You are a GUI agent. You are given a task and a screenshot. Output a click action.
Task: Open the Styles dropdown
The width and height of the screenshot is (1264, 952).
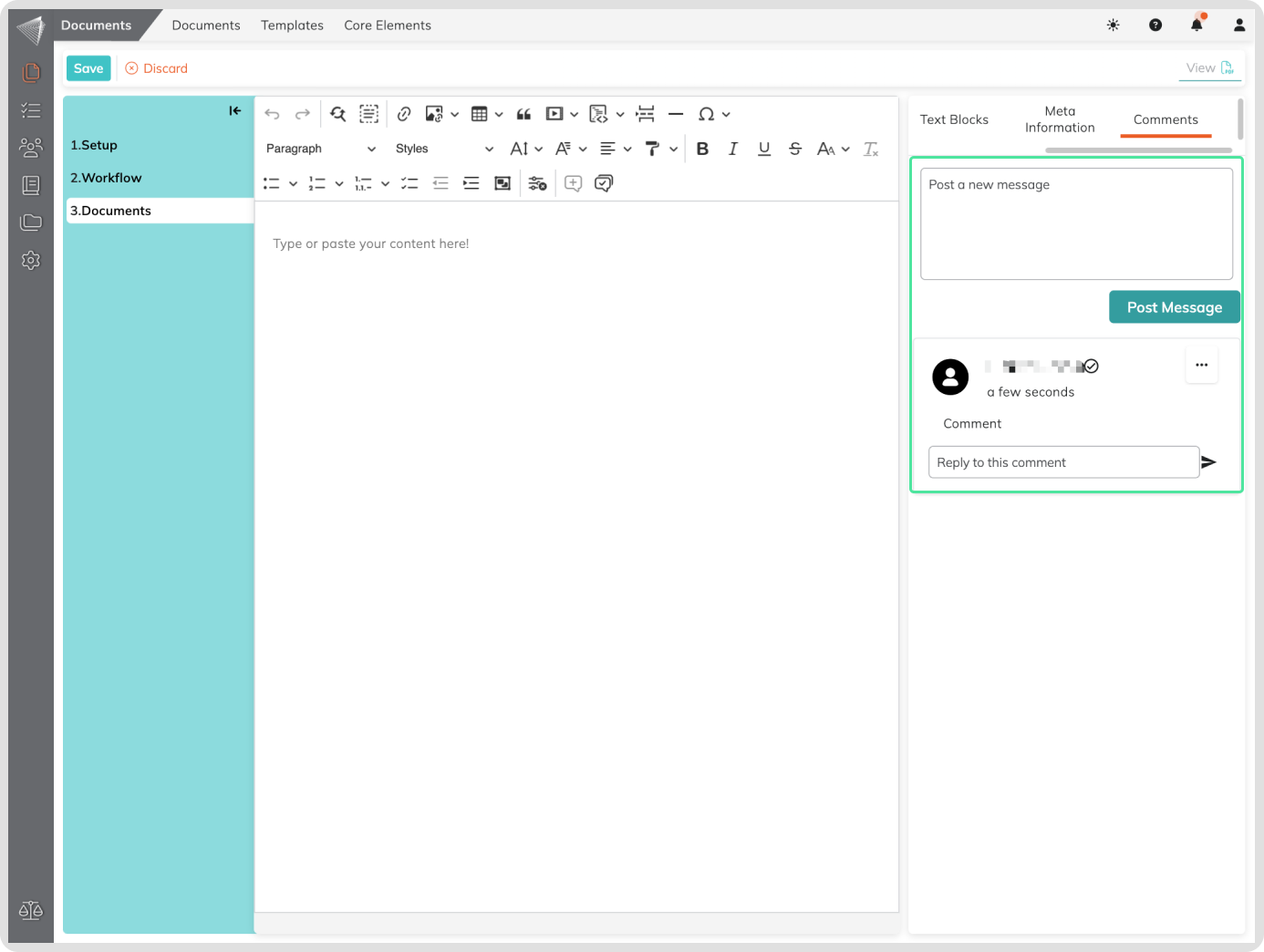coord(444,149)
